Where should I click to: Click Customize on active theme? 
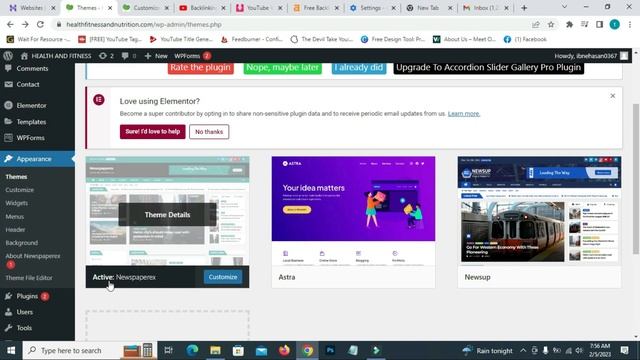click(x=223, y=277)
